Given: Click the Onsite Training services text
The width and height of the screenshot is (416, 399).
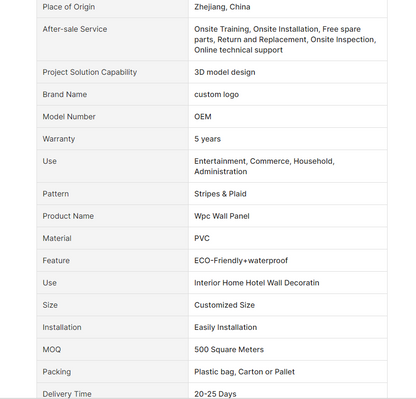Looking at the screenshot, I should click(285, 39).
